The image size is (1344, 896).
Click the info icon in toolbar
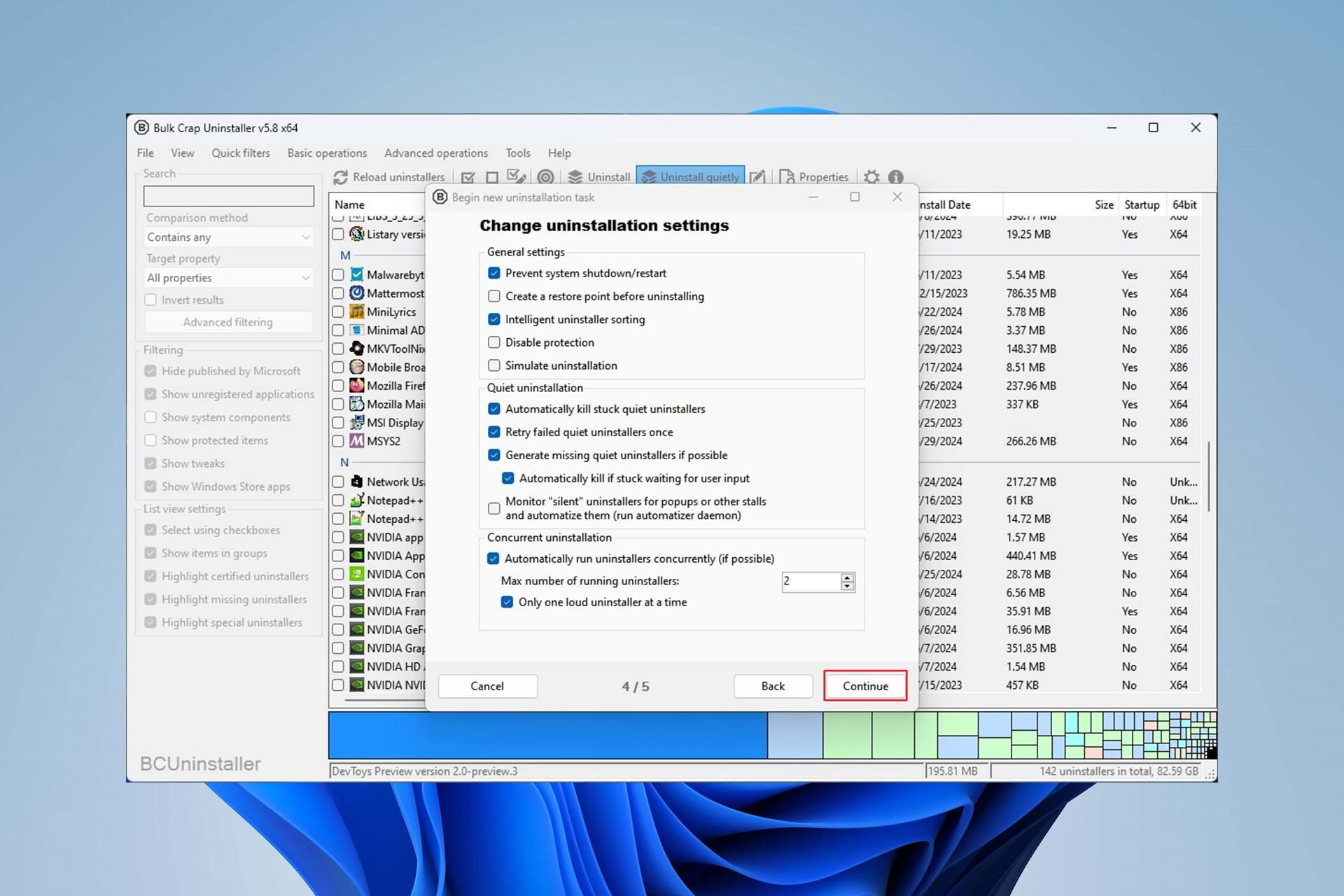(897, 176)
